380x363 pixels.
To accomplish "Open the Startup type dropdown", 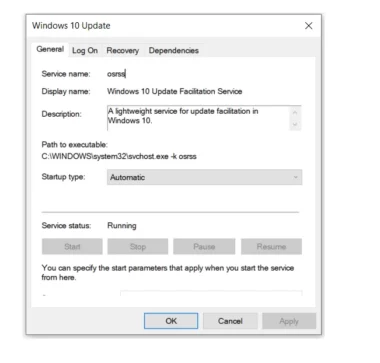I will click(204, 177).
